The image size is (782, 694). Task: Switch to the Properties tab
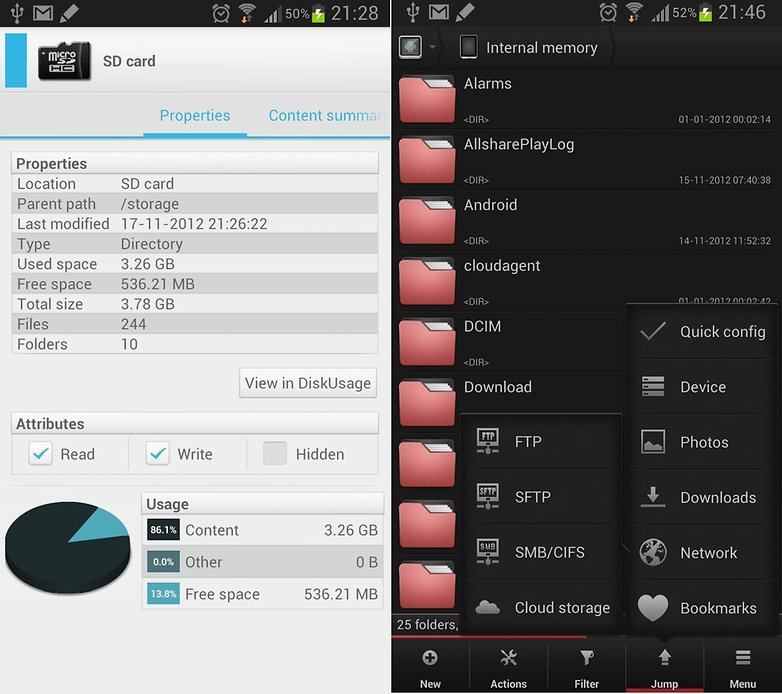click(x=195, y=116)
